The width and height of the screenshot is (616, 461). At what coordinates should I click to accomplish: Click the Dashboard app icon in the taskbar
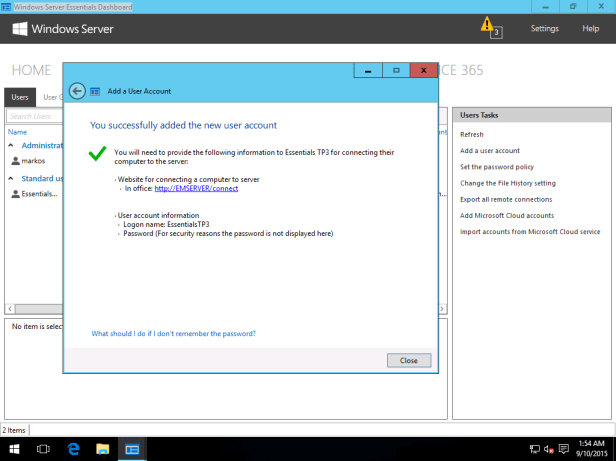pyautogui.click(x=132, y=450)
